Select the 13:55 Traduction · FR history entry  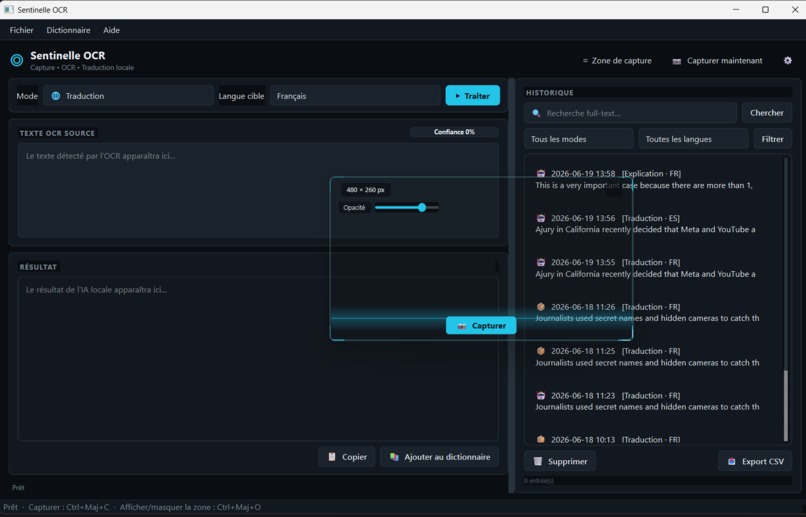[x=654, y=268]
